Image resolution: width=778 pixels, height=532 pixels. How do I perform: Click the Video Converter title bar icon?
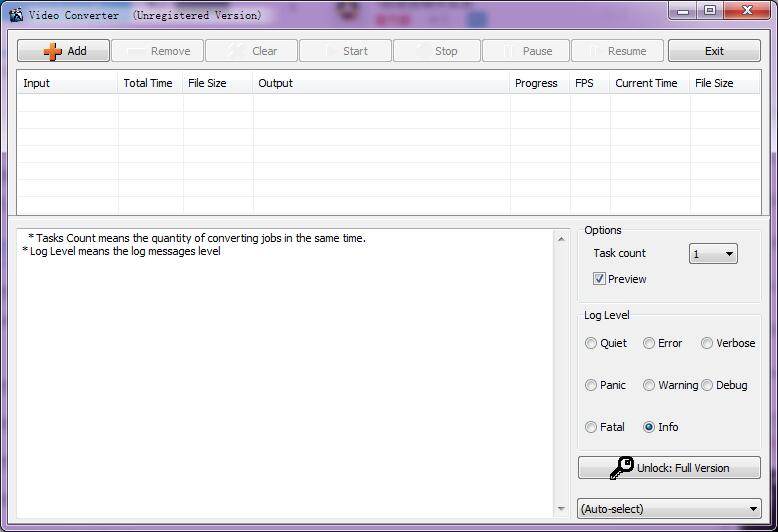point(15,15)
